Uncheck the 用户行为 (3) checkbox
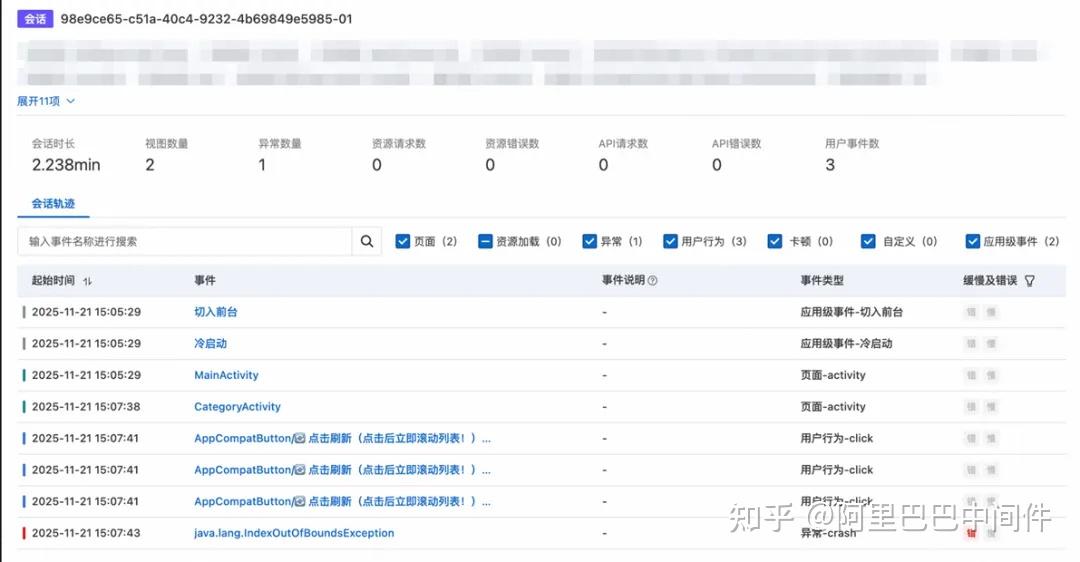This screenshot has width=1080, height=562. [x=670, y=241]
